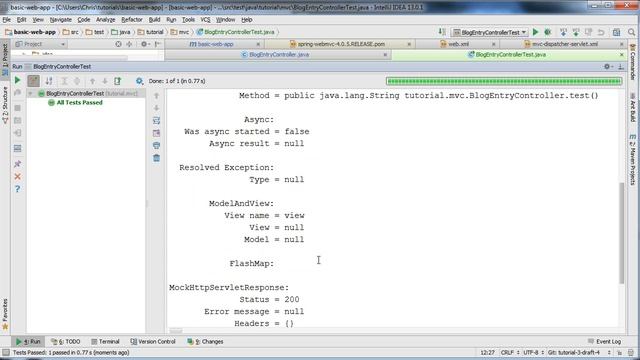Change CRLF line separator in status bar
Screen dimensions: 640x360
coord(510,352)
